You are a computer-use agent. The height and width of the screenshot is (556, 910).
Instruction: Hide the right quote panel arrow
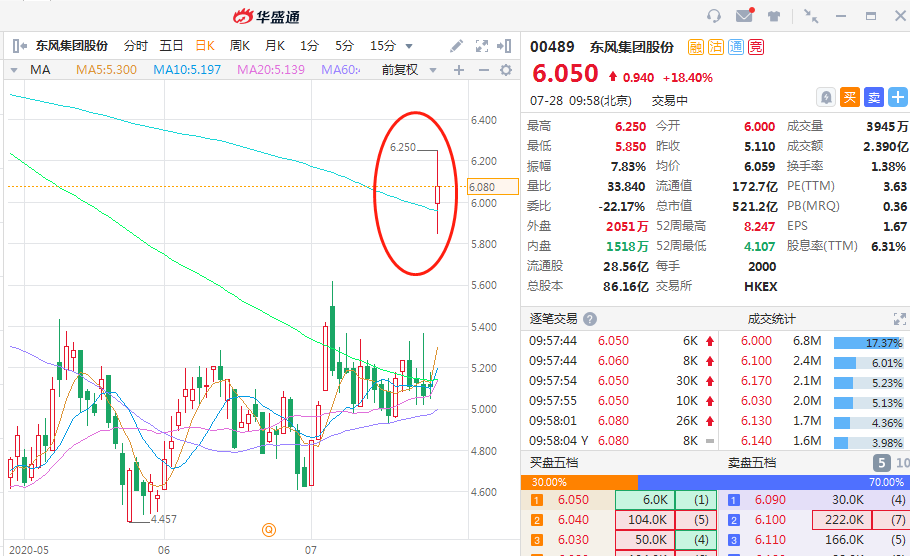(x=504, y=46)
